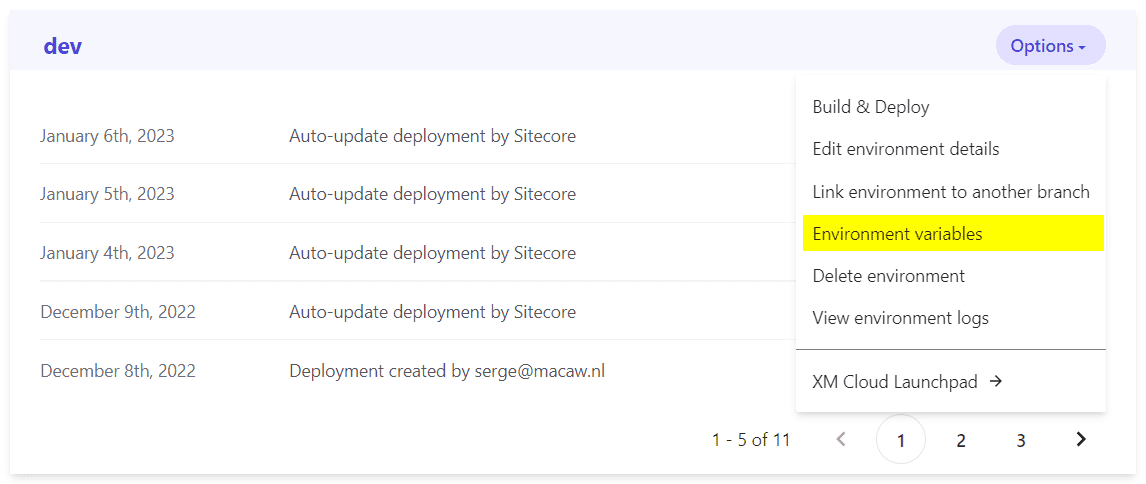
Task: Go to next page chevron
Action: (1080, 439)
